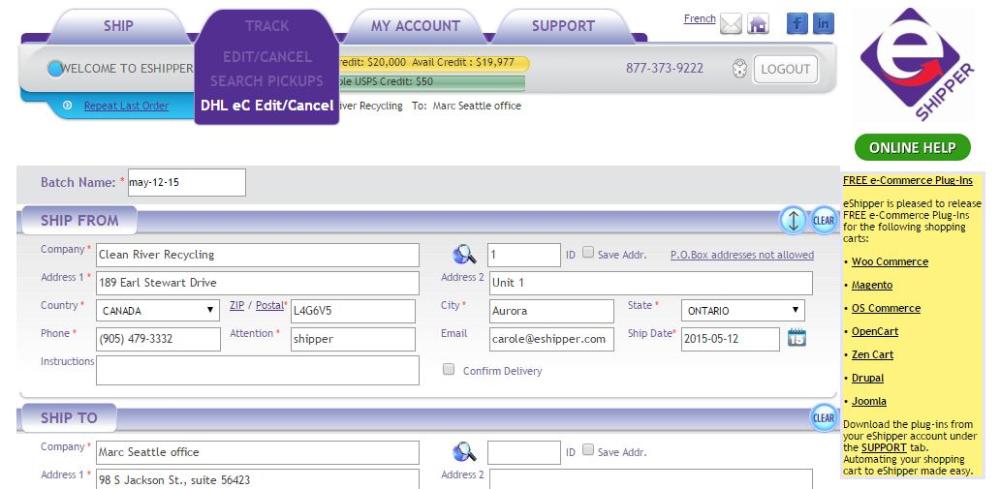Image resolution: width=1000 pixels, height=489 pixels.
Task: Click the swap addresses arrow icon in Ship From
Action: [x=793, y=221]
